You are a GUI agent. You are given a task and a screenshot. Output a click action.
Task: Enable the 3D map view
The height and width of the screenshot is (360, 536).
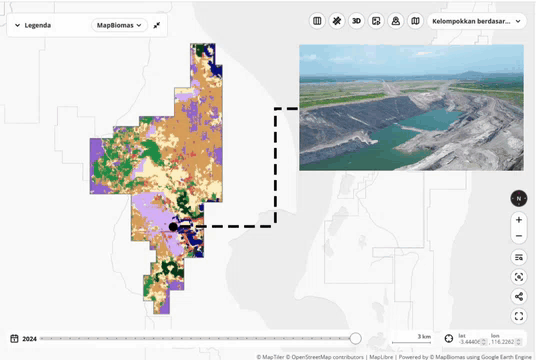(x=356, y=21)
